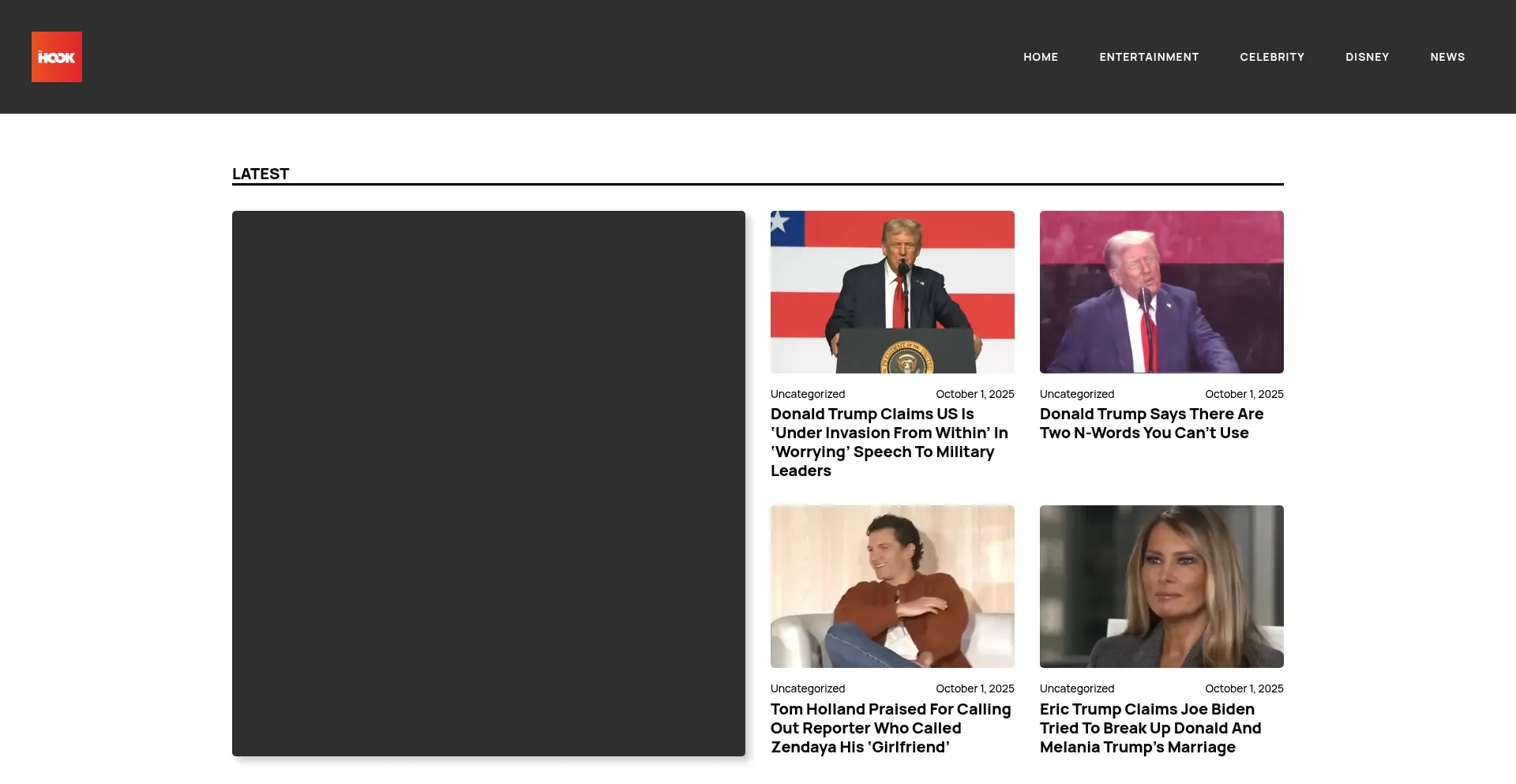Click the Latest section heading
1516x784 pixels.
(x=261, y=174)
